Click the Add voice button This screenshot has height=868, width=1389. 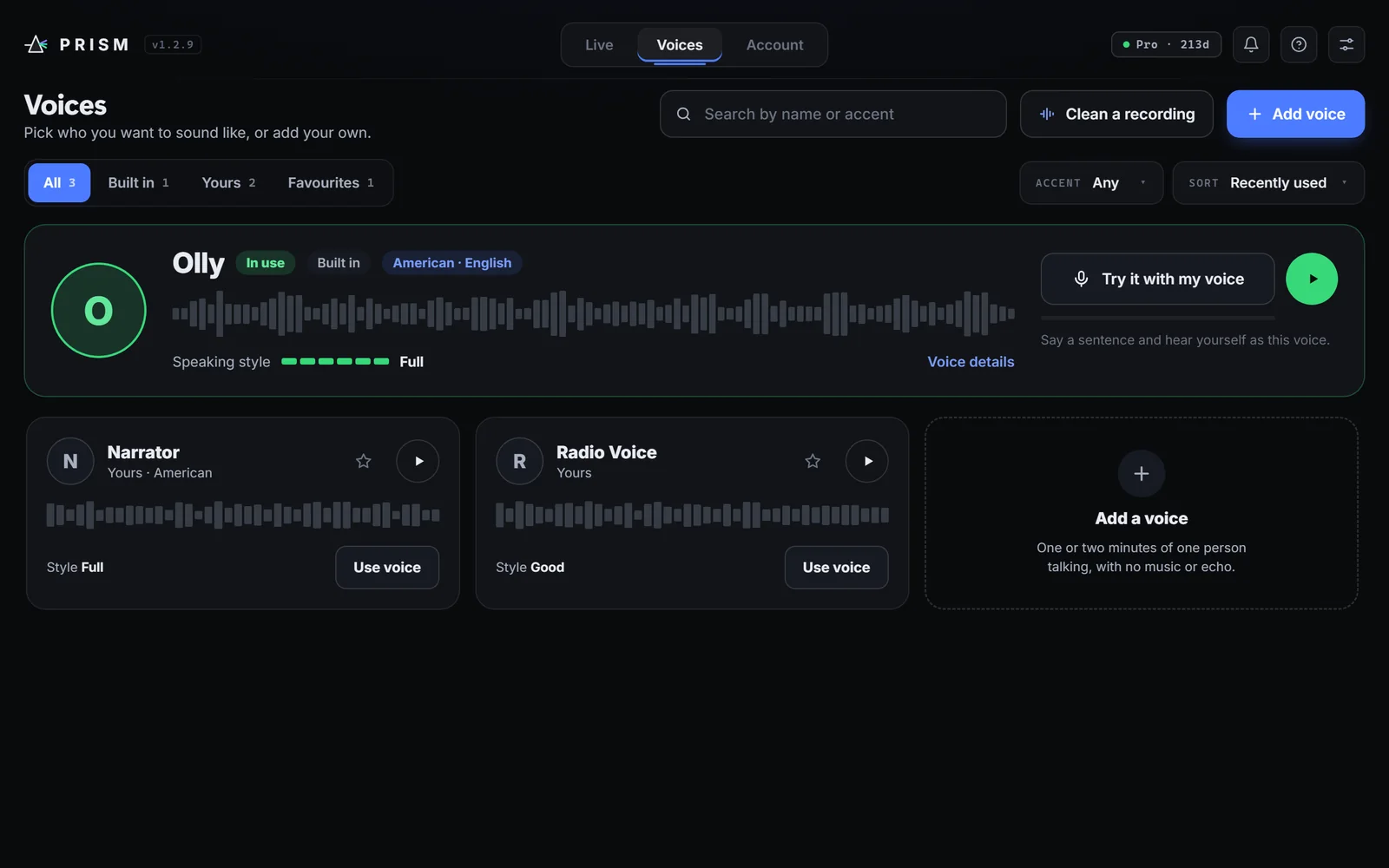[x=1295, y=114]
